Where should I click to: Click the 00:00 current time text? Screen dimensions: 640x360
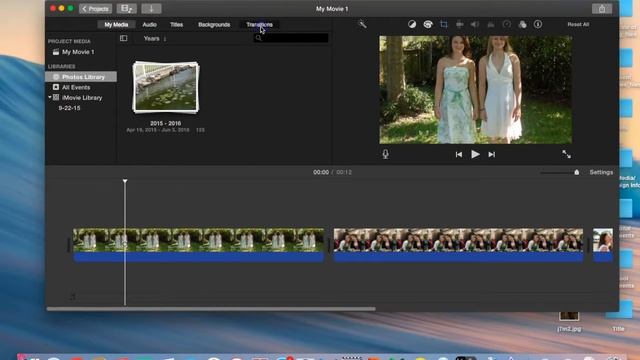[x=321, y=172]
